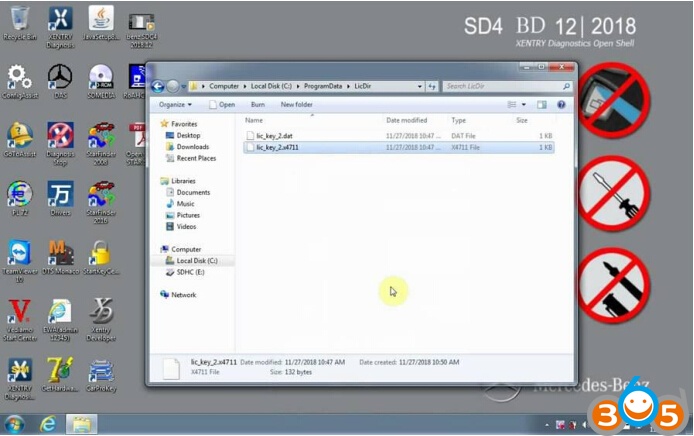This screenshot has width=694, height=436.
Task: Click the Explorer Forward navigation arrow
Action: 173,86
